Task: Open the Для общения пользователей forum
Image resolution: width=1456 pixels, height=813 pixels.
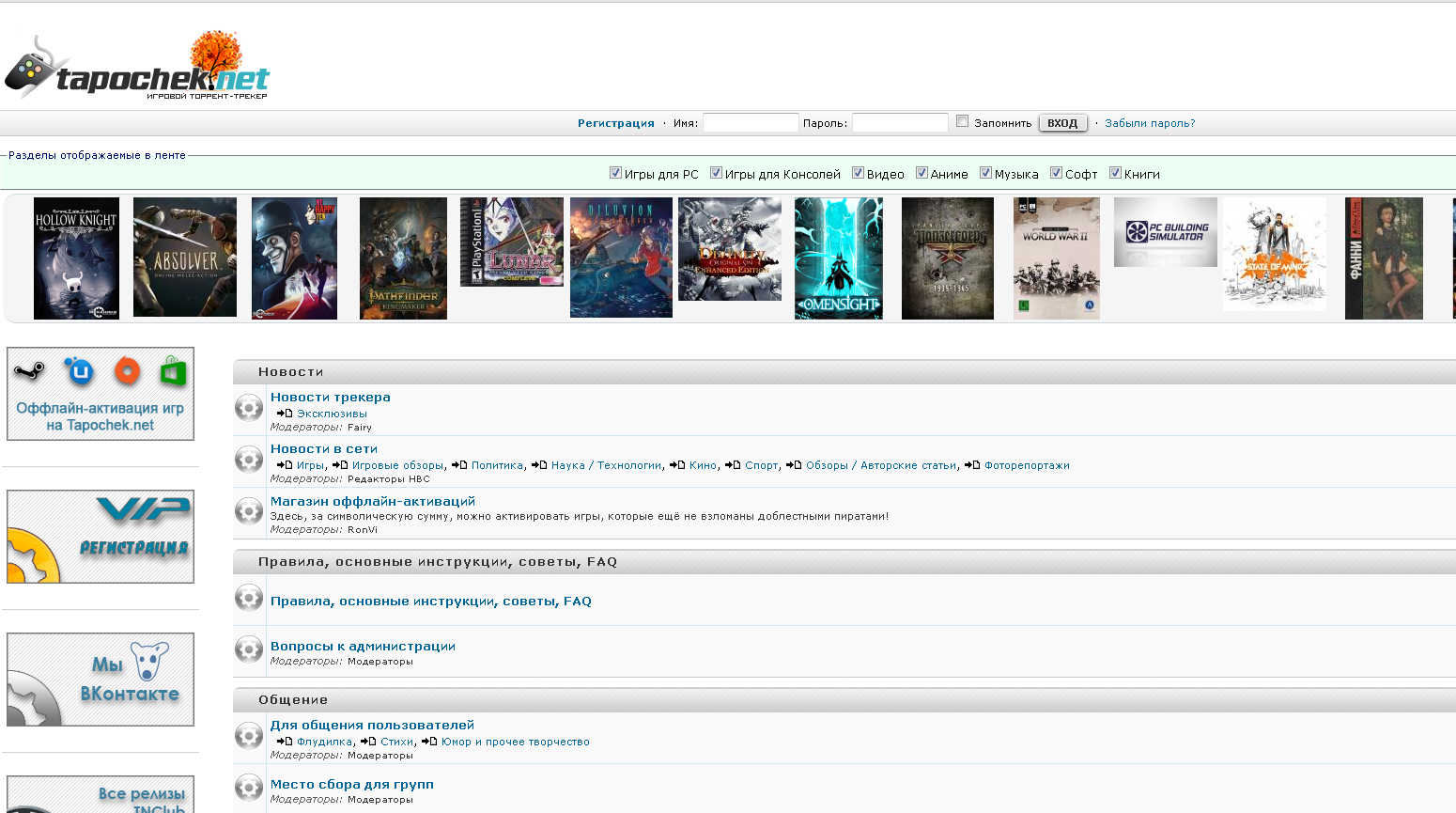Action: click(x=372, y=726)
